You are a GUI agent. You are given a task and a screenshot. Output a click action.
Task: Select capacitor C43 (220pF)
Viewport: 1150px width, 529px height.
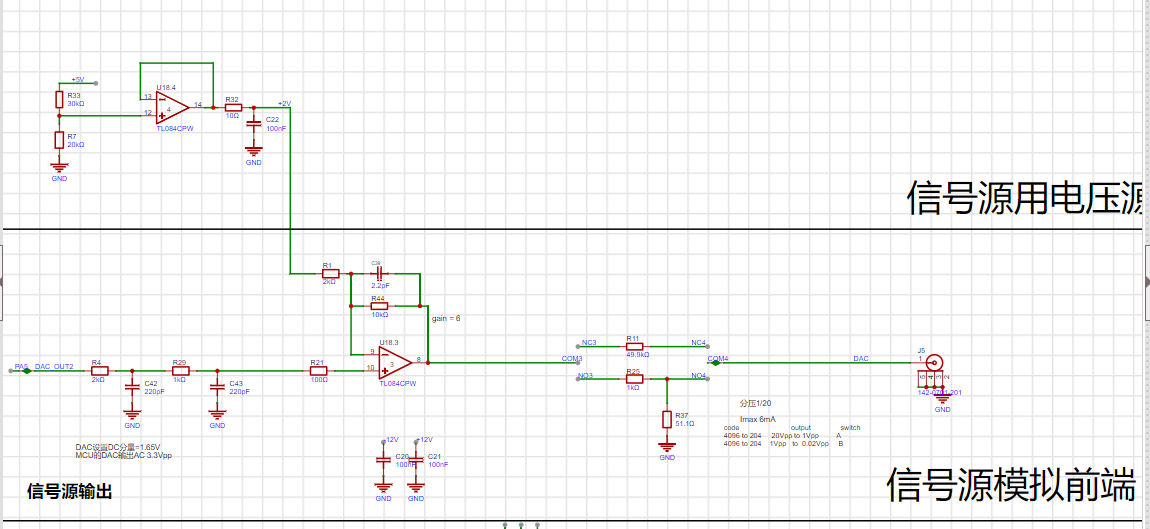point(217,387)
